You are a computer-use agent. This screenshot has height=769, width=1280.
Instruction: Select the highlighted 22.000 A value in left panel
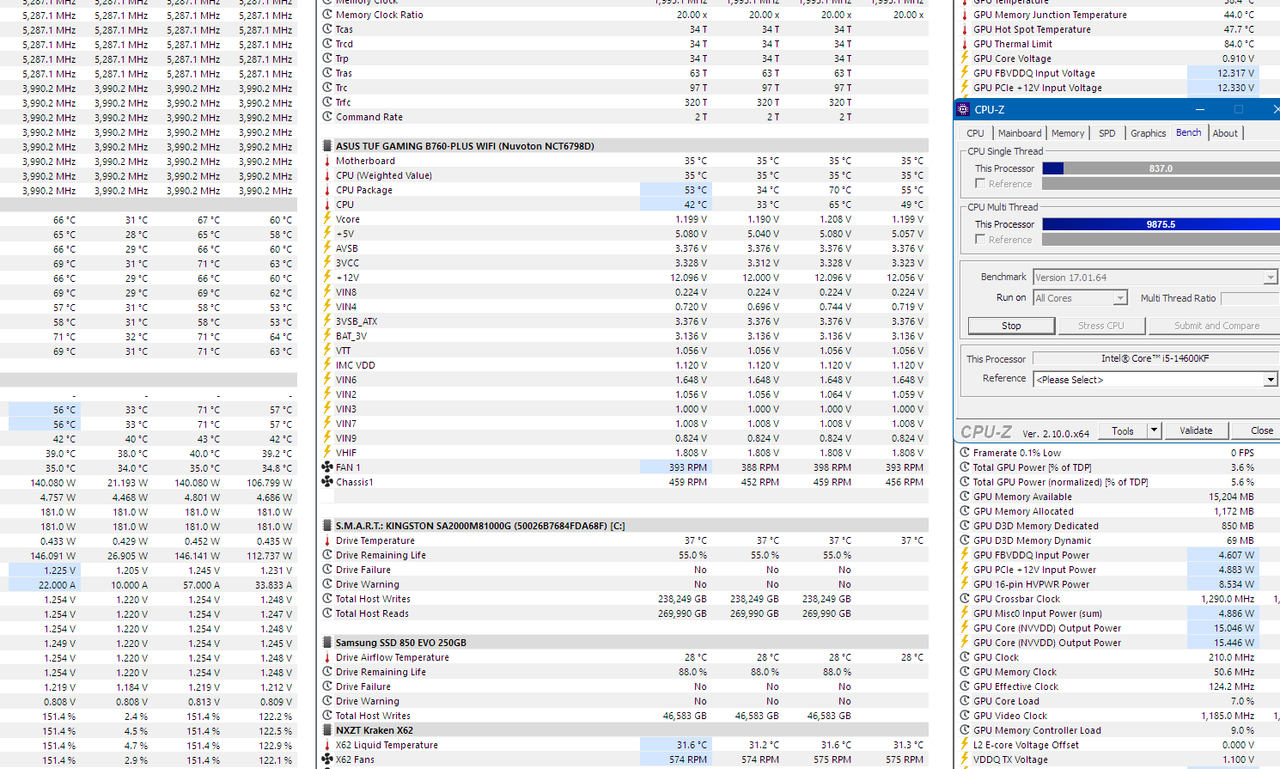[44, 585]
